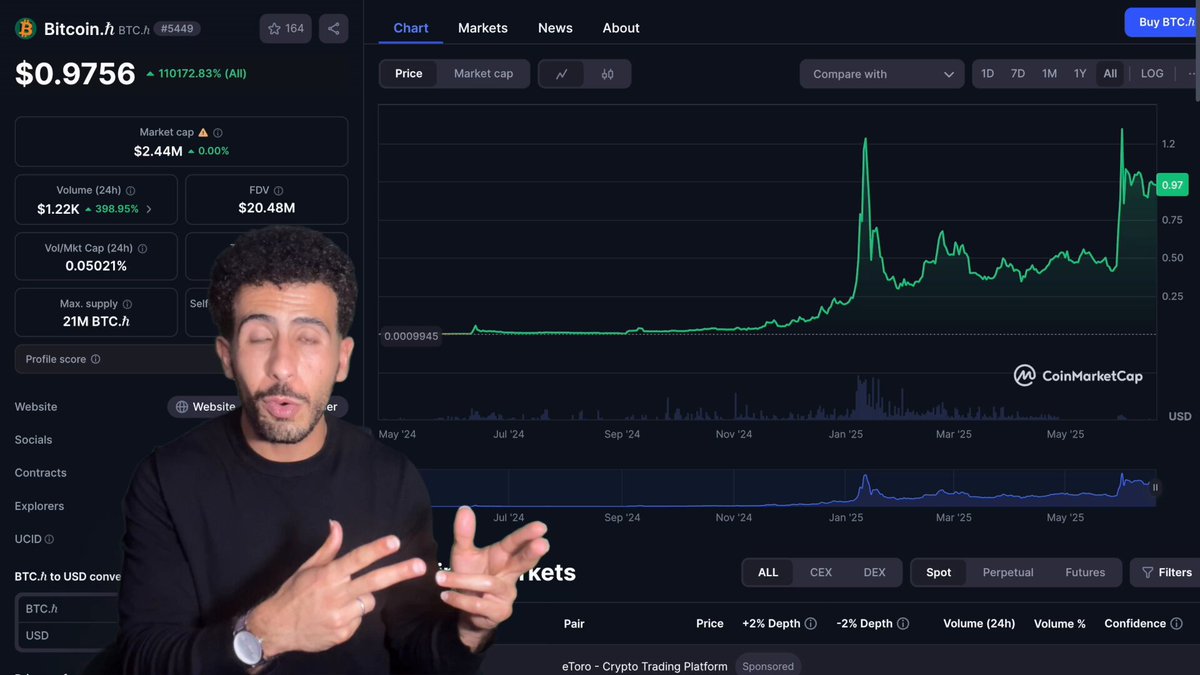The width and height of the screenshot is (1200, 675).
Task: Open the share icon button
Action: tap(334, 28)
